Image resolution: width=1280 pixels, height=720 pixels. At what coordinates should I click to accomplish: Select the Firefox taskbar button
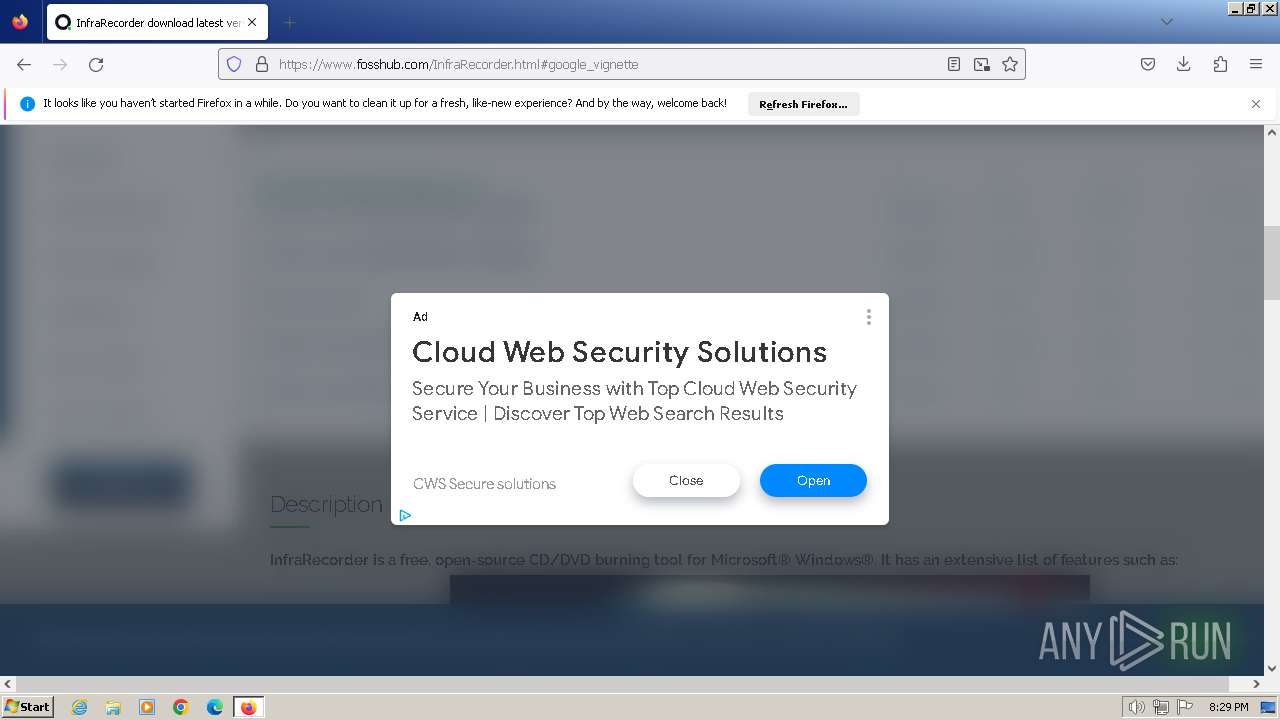(248, 707)
